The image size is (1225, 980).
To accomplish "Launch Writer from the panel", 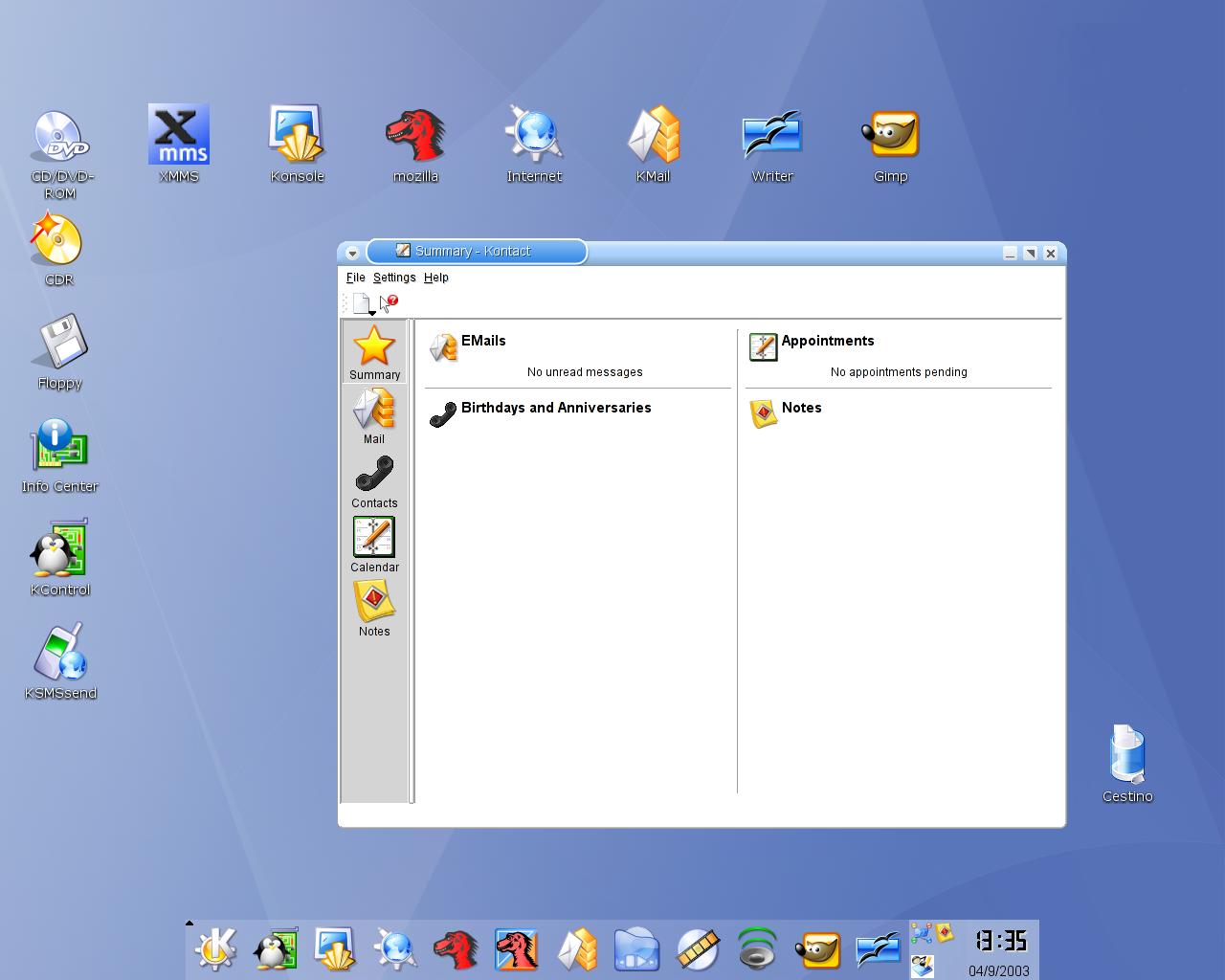I will coord(879,949).
